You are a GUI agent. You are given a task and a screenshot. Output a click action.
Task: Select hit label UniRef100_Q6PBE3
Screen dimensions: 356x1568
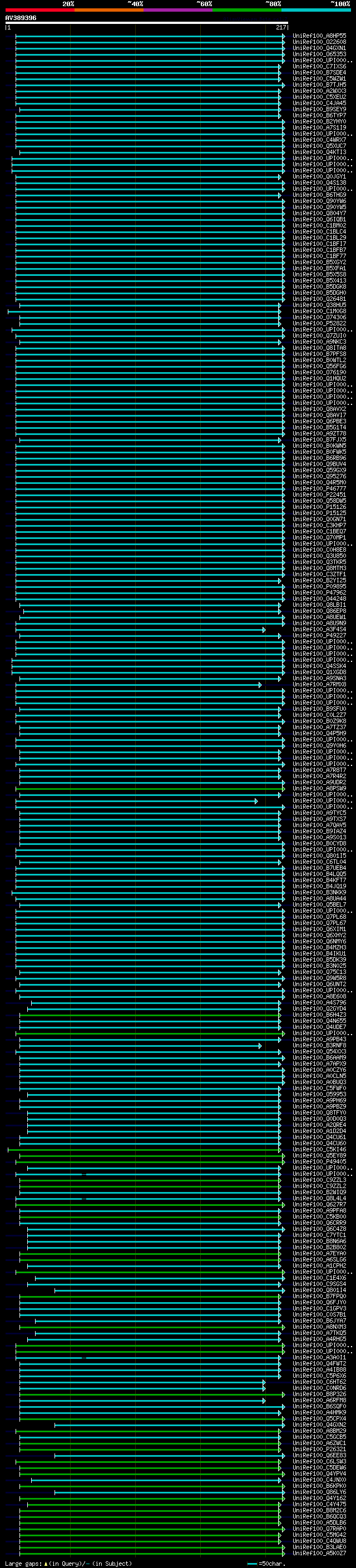(x=319, y=421)
